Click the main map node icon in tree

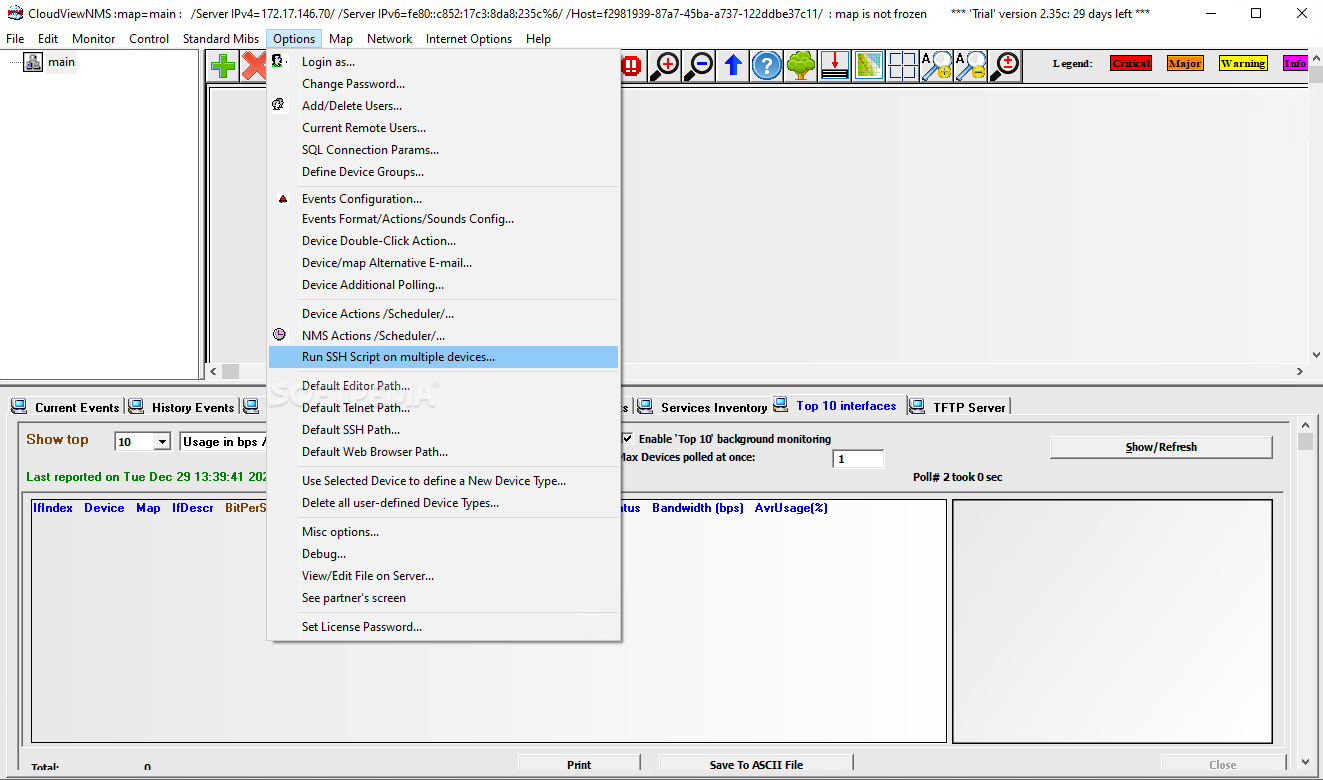tap(33, 62)
